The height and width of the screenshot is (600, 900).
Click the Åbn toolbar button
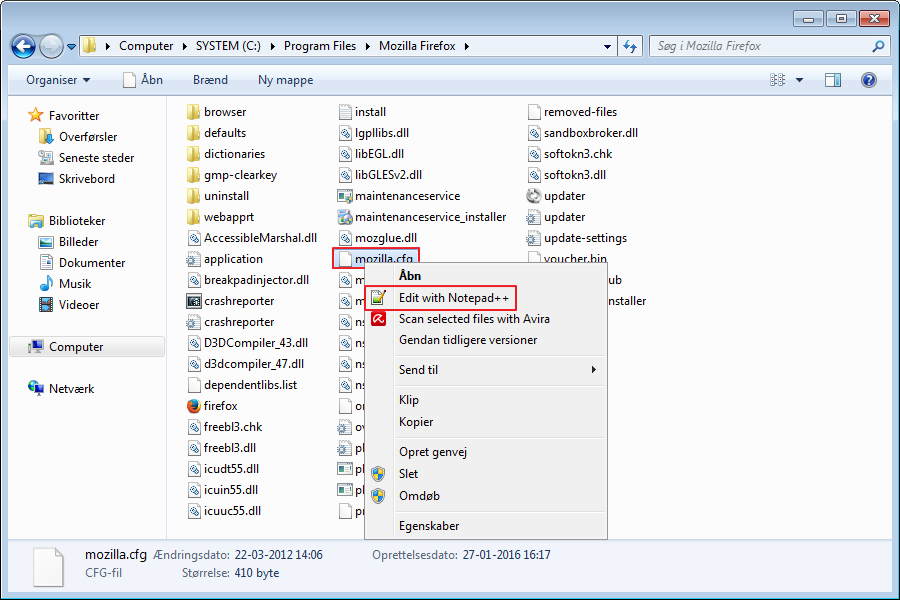(x=143, y=80)
